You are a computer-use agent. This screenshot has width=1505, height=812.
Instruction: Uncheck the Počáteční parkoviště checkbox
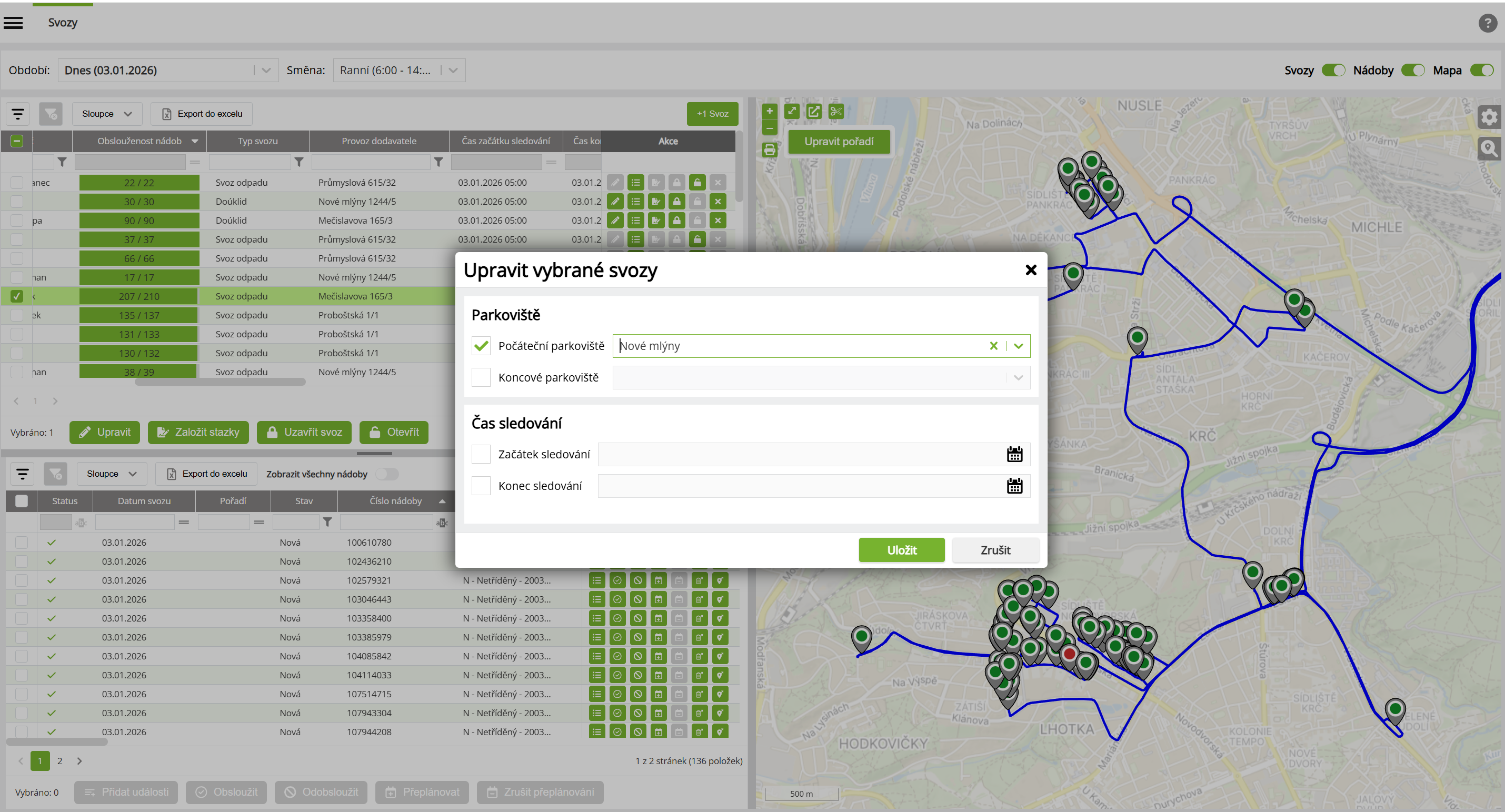pos(481,346)
